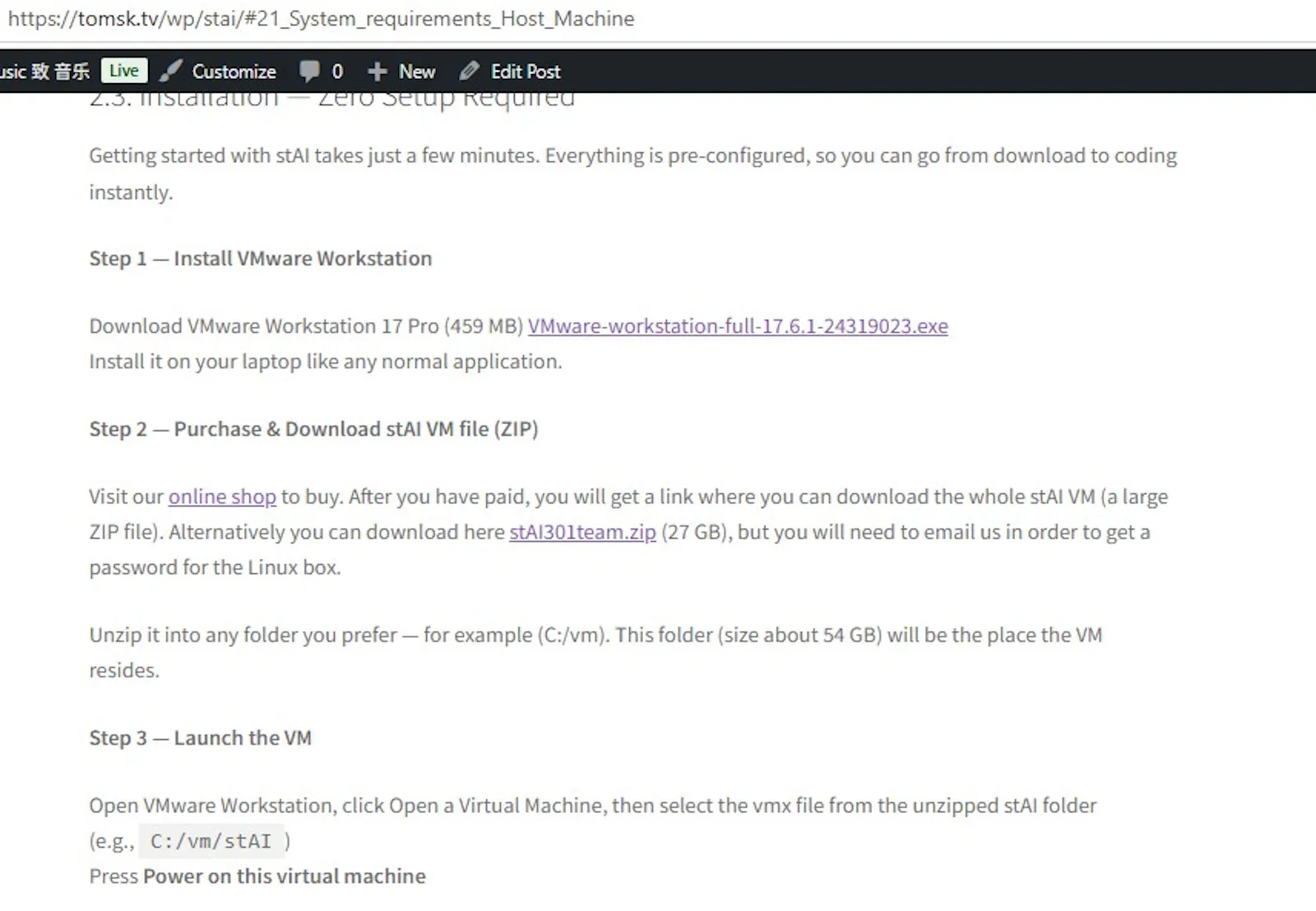The image size is (1316, 911).
Task: Open the comments count 0 item
Action: coord(321,72)
